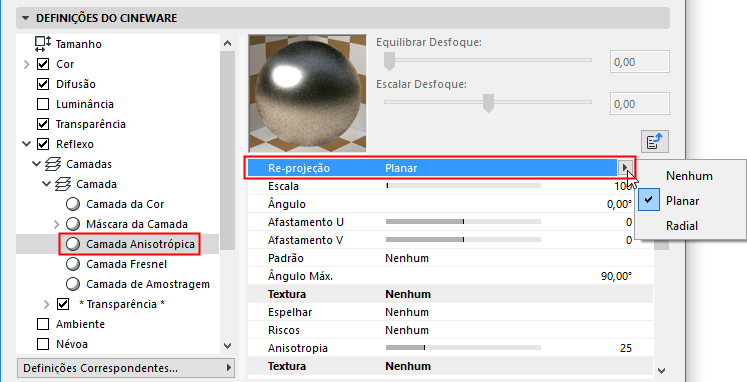Open Definições Correspondentes button
Screen dimensions: 747x382
[126, 368]
